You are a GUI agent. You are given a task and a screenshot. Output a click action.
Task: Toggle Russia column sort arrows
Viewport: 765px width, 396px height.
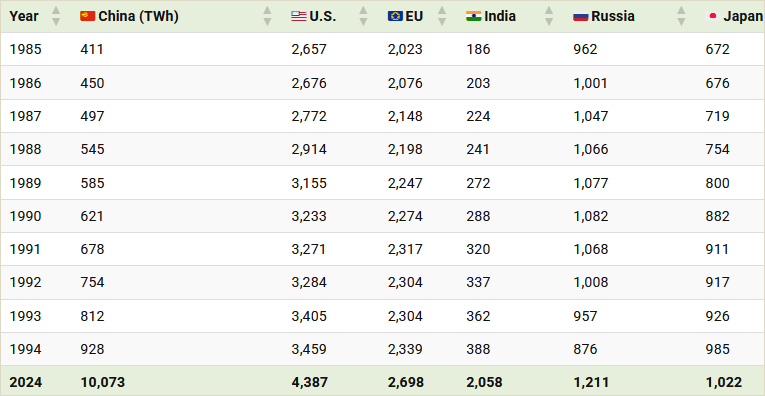click(681, 16)
